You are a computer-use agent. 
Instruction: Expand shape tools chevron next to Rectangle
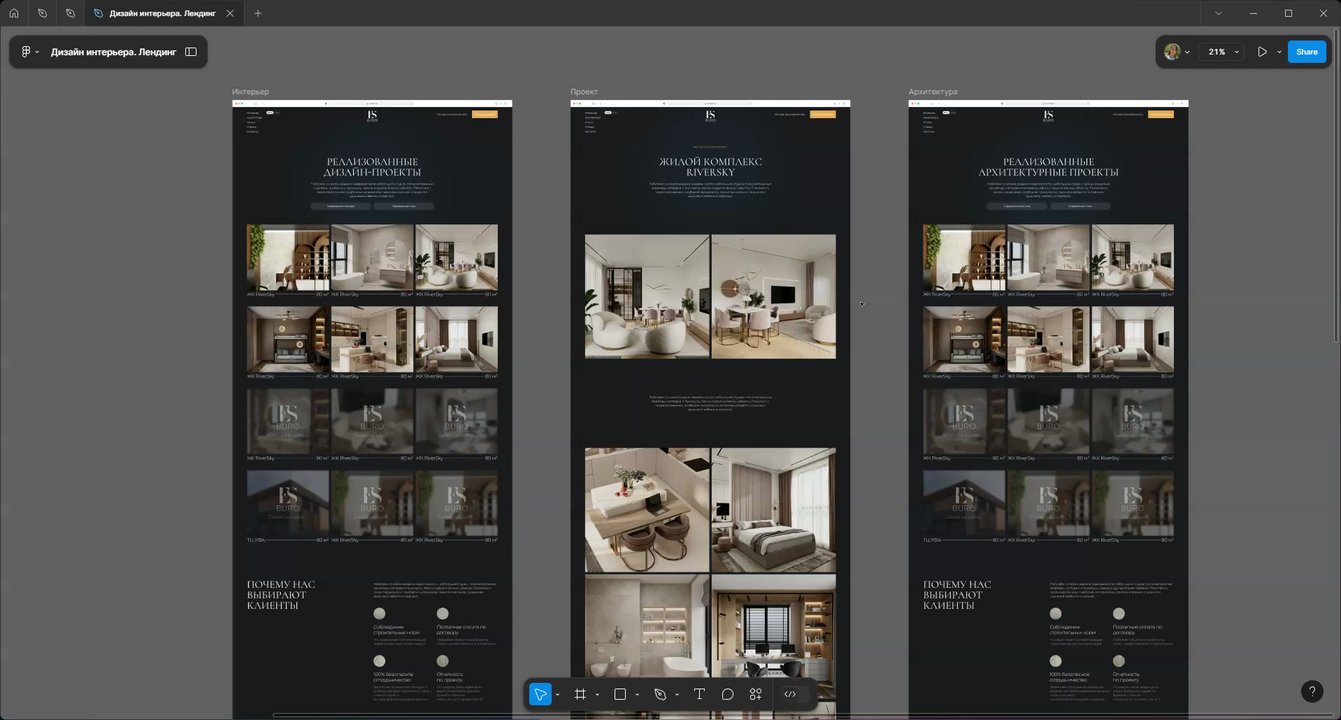point(637,695)
